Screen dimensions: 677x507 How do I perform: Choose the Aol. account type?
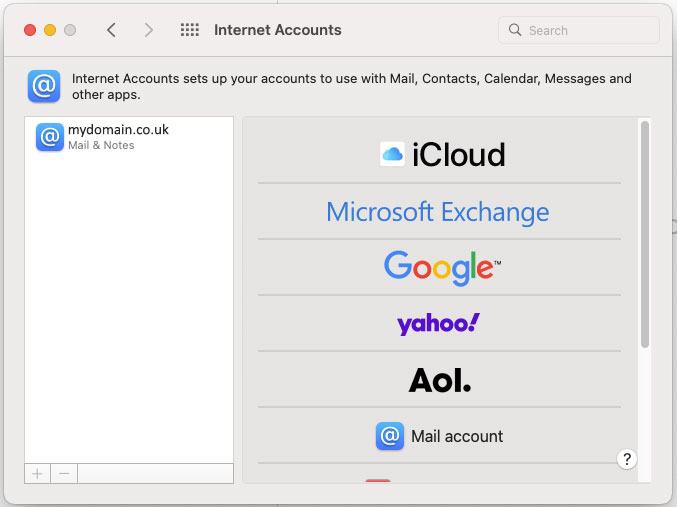click(x=440, y=380)
